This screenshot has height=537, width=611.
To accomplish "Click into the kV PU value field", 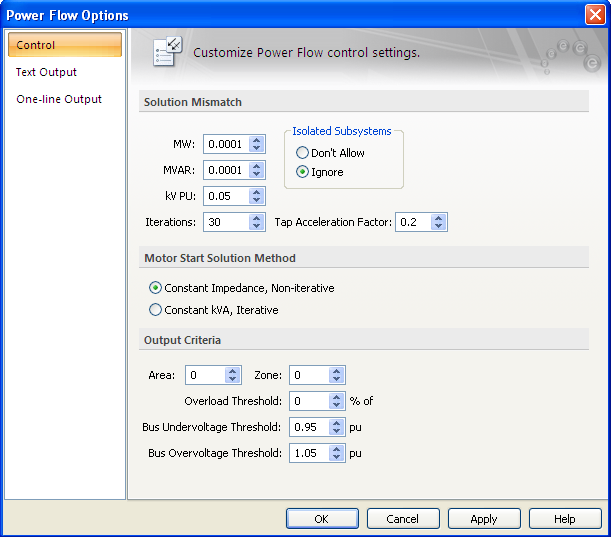I will 225,196.
